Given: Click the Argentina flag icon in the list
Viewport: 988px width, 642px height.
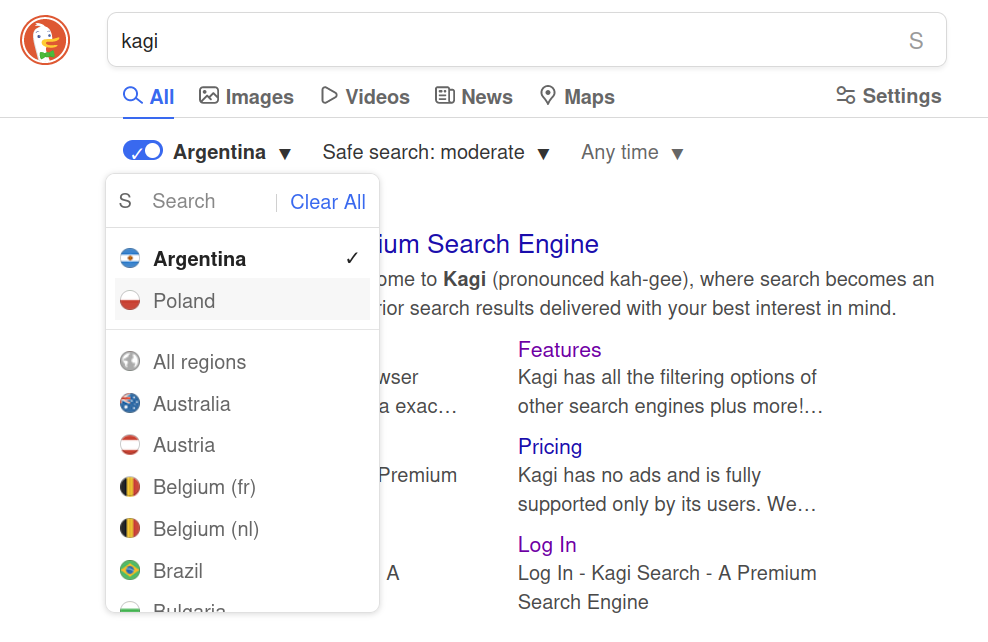Looking at the screenshot, I should click(x=130, y=259).
